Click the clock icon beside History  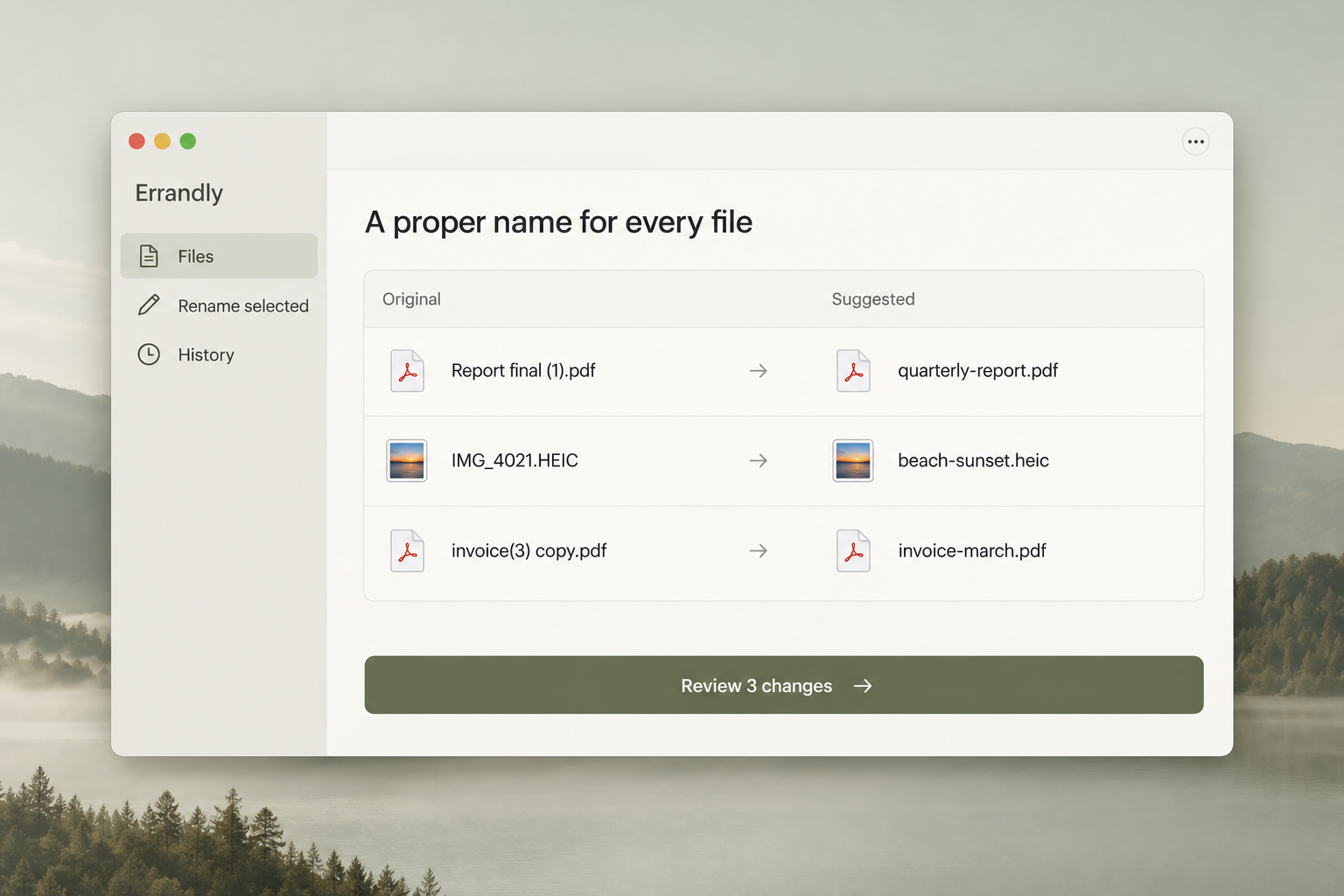149,354
